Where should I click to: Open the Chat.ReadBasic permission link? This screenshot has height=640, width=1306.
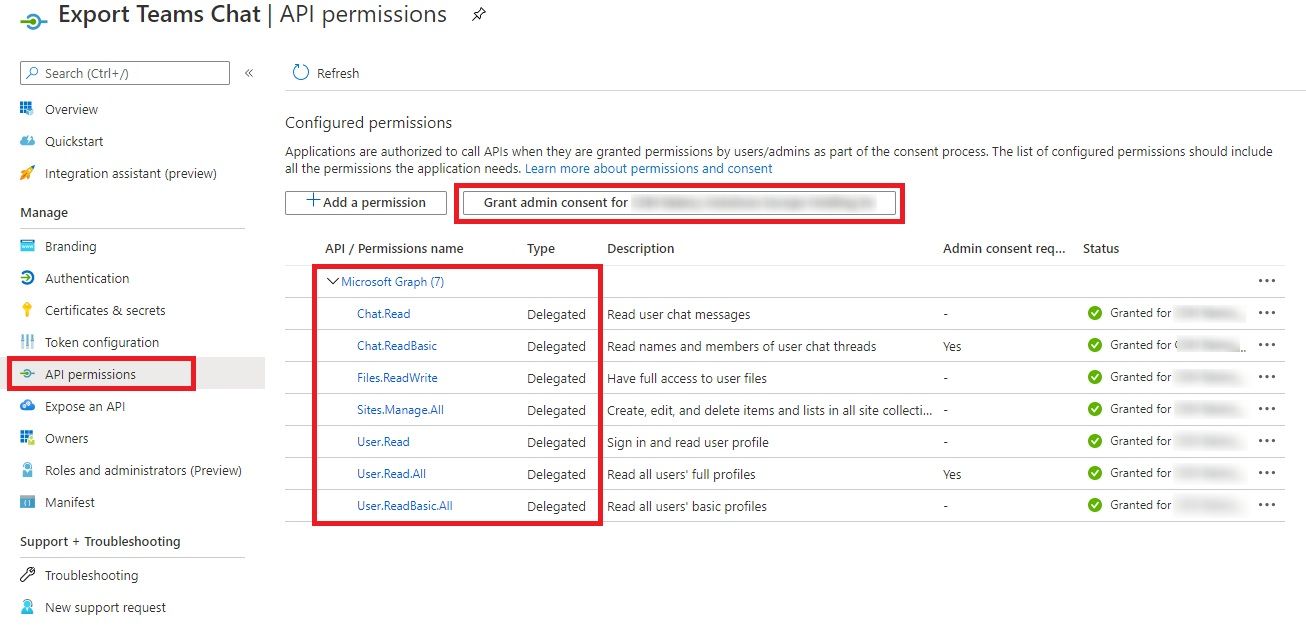click(x=397, y=345)
